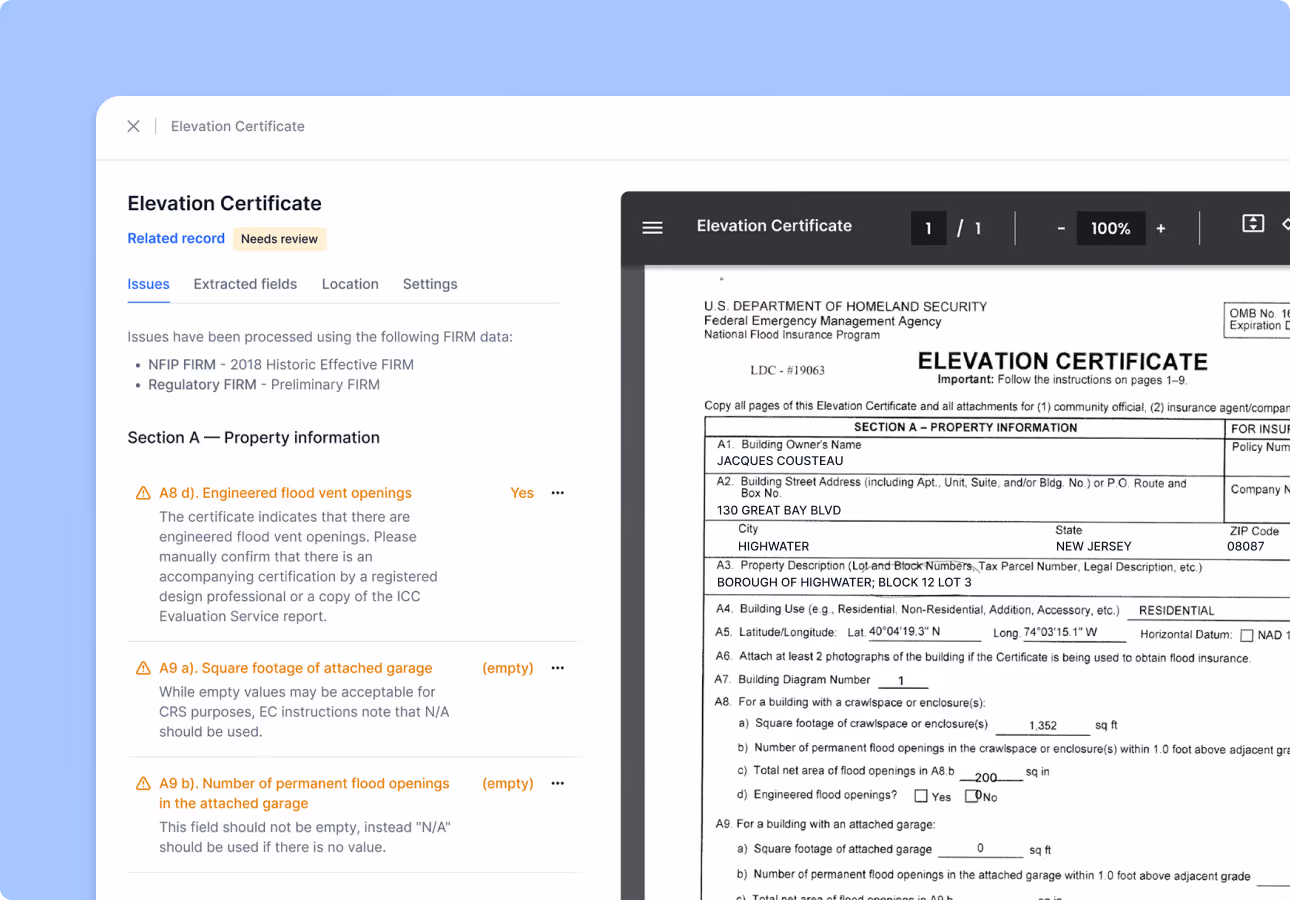Screen dimensions: 1290x900
Task: Click owner name 'JACQUES COUSTEAU' in the document
Action: coord(780,461)
